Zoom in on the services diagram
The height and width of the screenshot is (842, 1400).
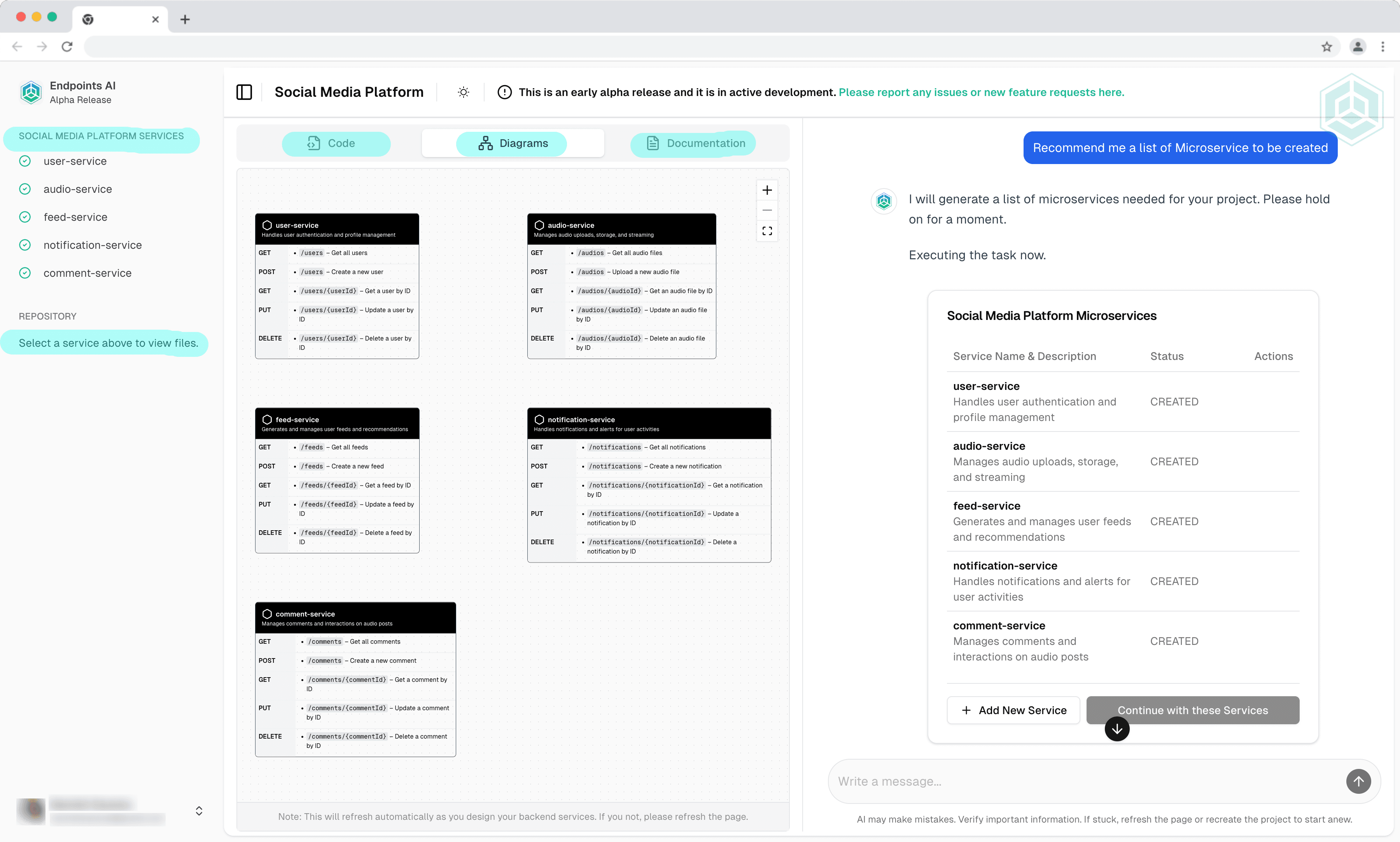(x=766, y=189)
